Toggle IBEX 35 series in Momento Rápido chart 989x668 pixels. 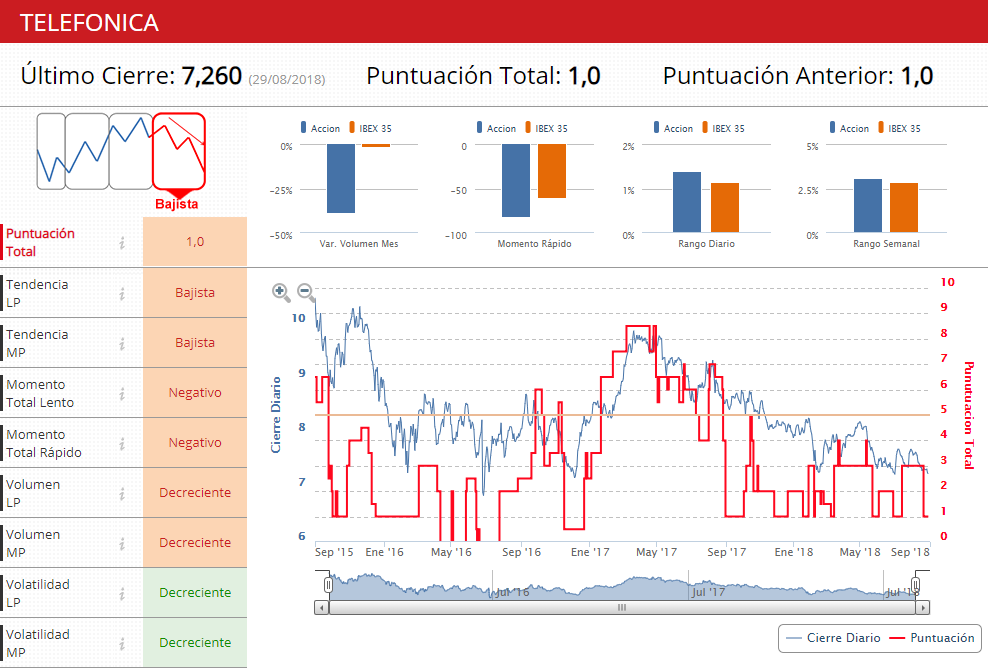547,128
